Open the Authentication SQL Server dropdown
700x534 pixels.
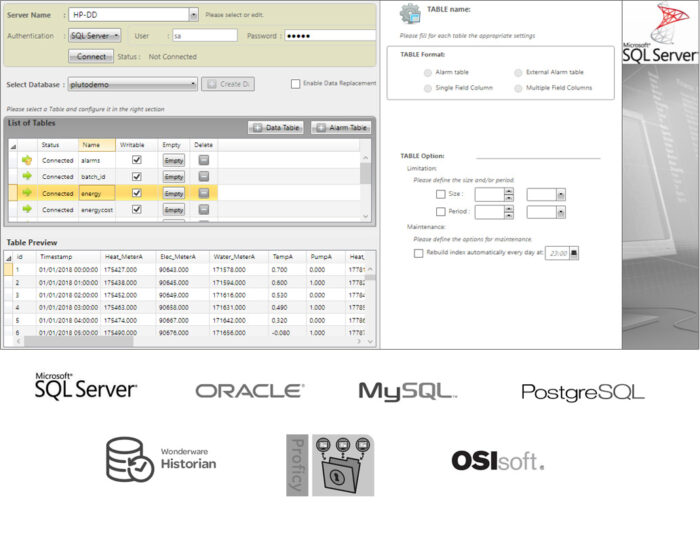pyautogui.click(x=95, y=36)
